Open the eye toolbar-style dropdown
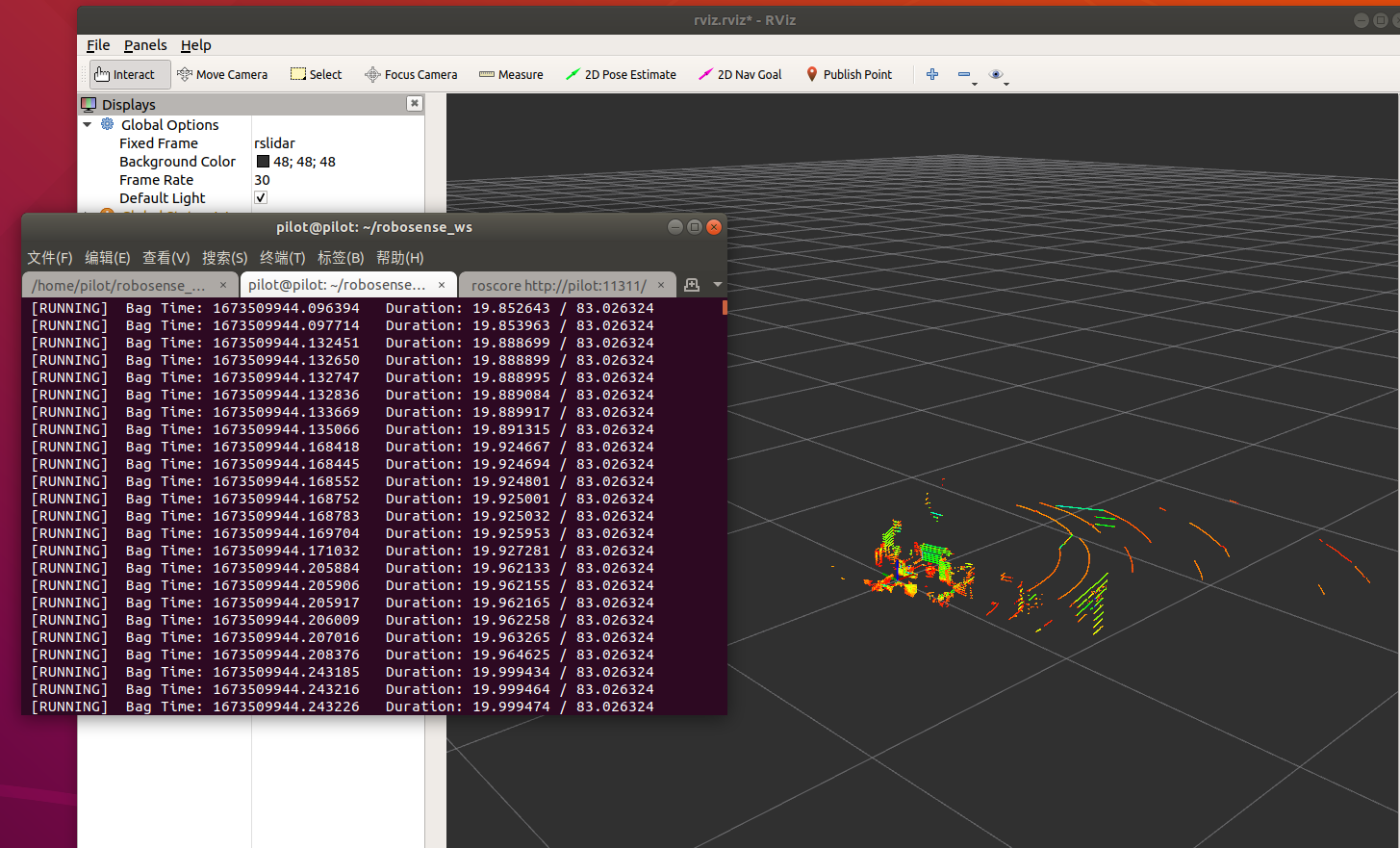This screenshot has width=1400, height=848. 999,75
